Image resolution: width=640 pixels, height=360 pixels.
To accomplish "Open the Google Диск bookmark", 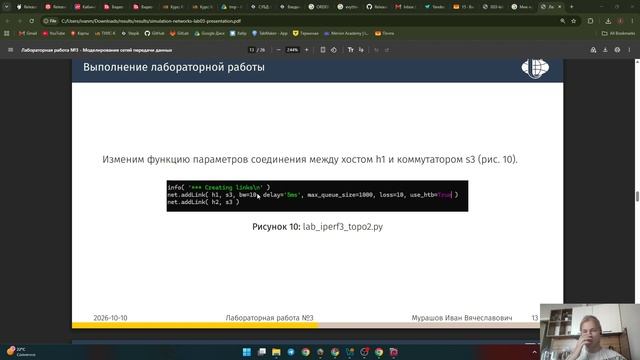I will pos(209,33).
